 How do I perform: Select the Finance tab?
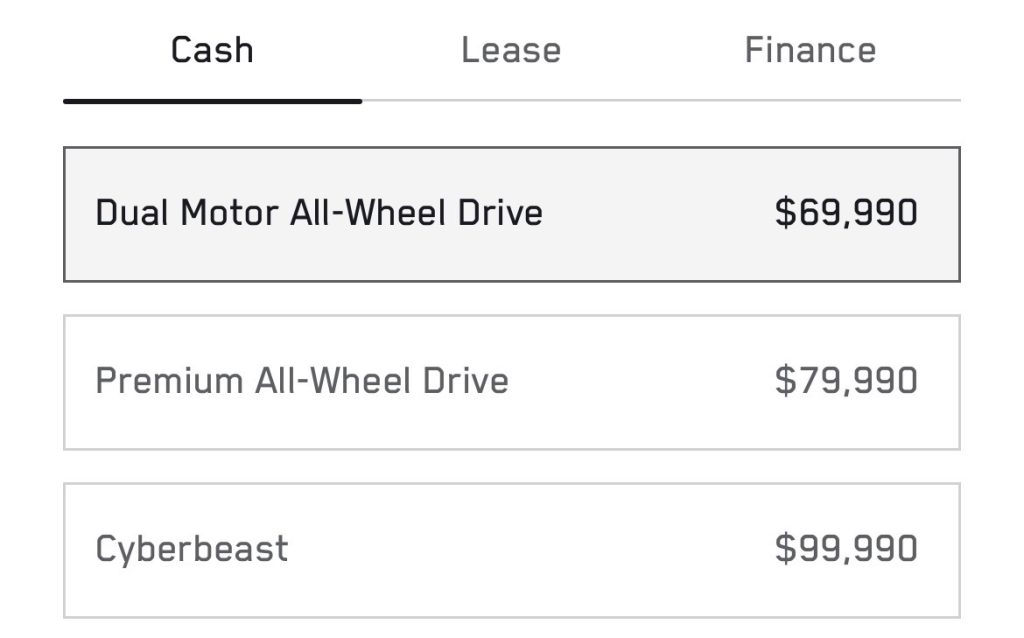point(810,50)
